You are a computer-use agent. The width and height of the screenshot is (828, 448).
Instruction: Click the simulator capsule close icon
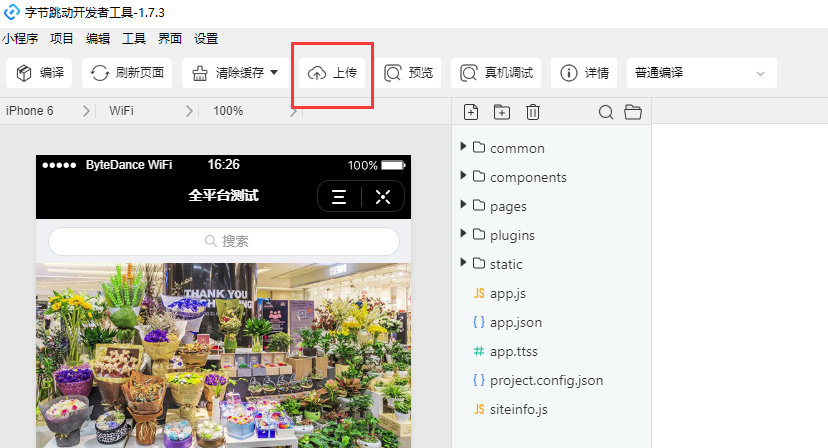[x=383, y=197]
